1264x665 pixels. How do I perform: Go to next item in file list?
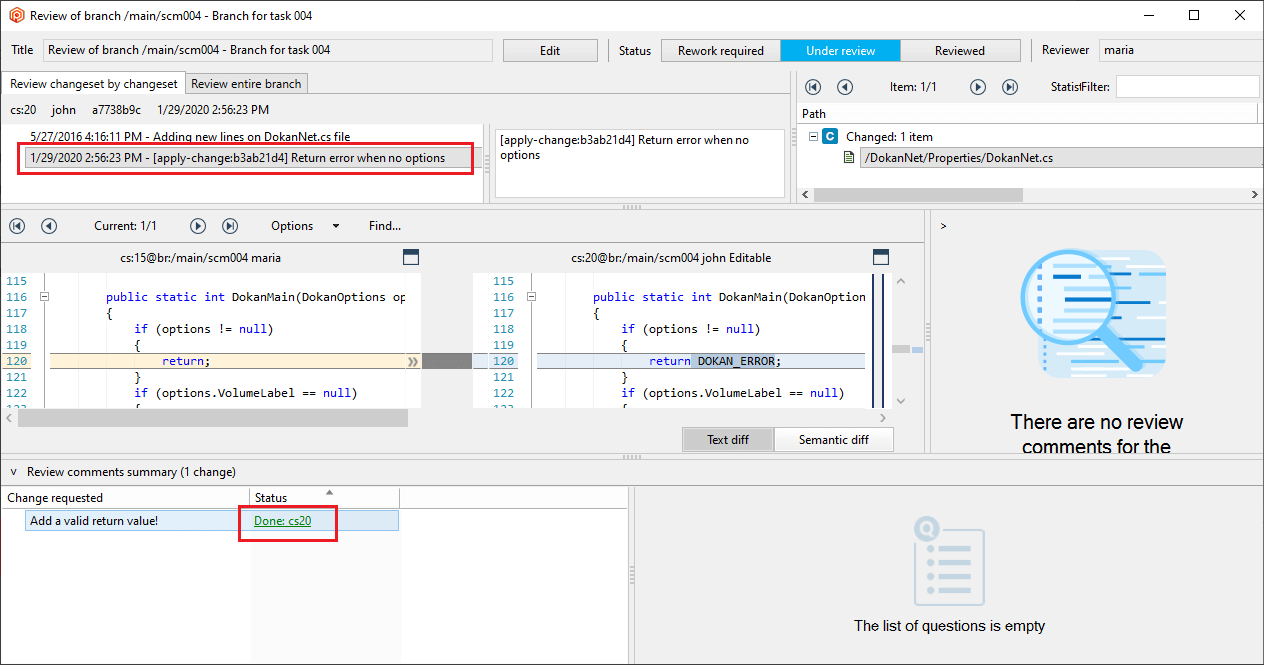[978, 87]
